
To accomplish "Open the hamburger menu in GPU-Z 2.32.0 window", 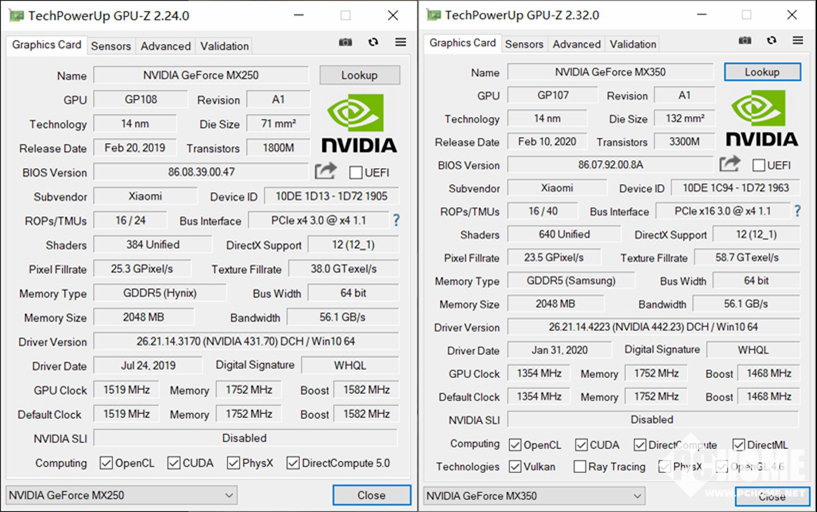I will coord(798,40).
